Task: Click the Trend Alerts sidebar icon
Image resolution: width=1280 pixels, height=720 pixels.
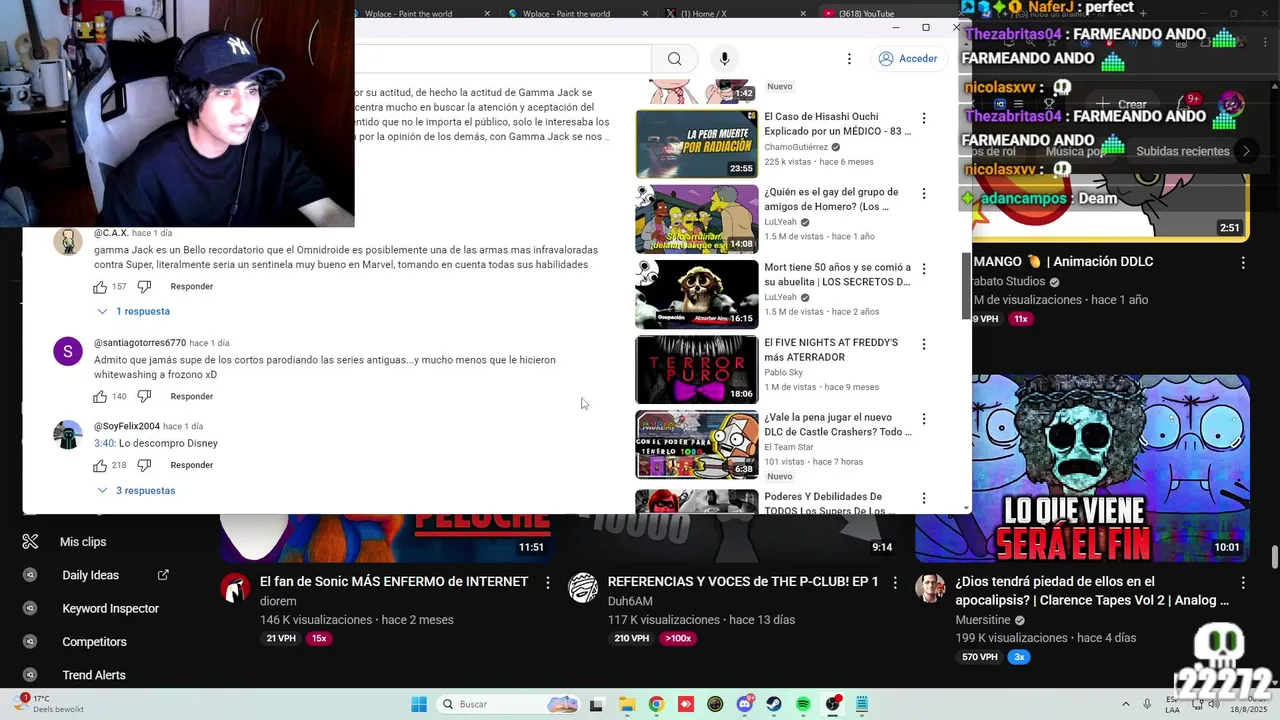Action: [x=30, y=675]
